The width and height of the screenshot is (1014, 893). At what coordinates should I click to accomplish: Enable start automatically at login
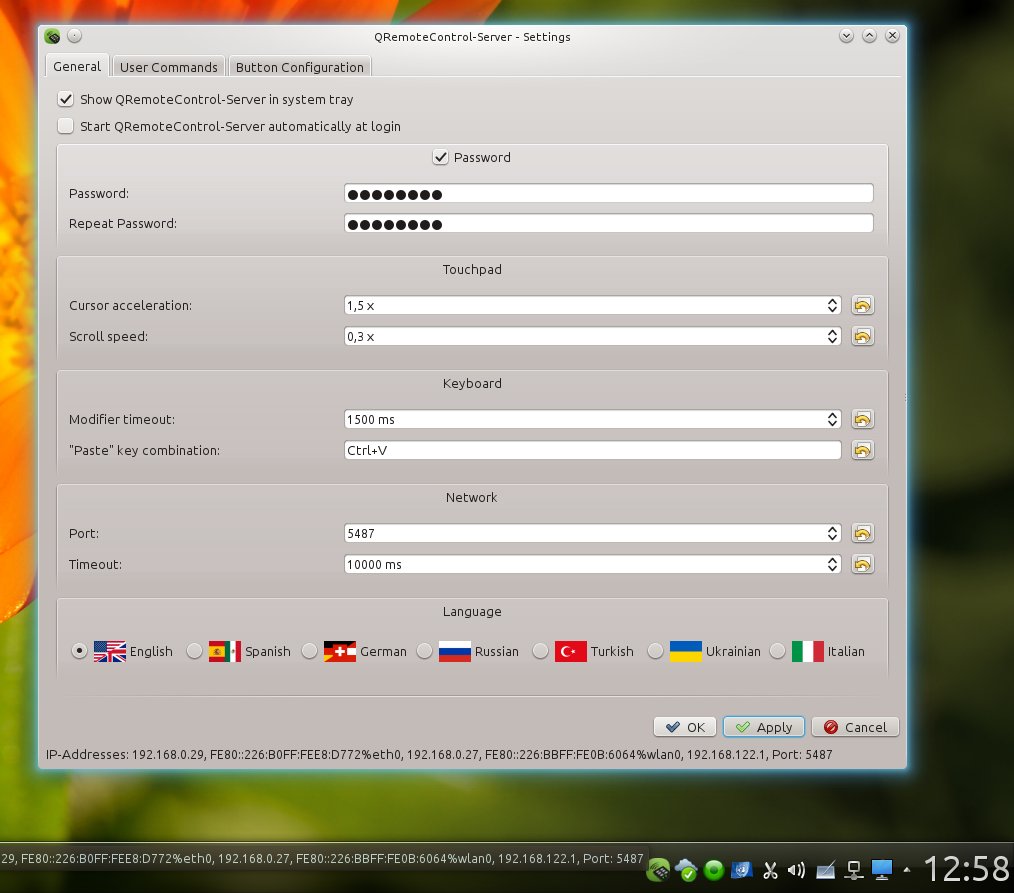tap(65, 126)
